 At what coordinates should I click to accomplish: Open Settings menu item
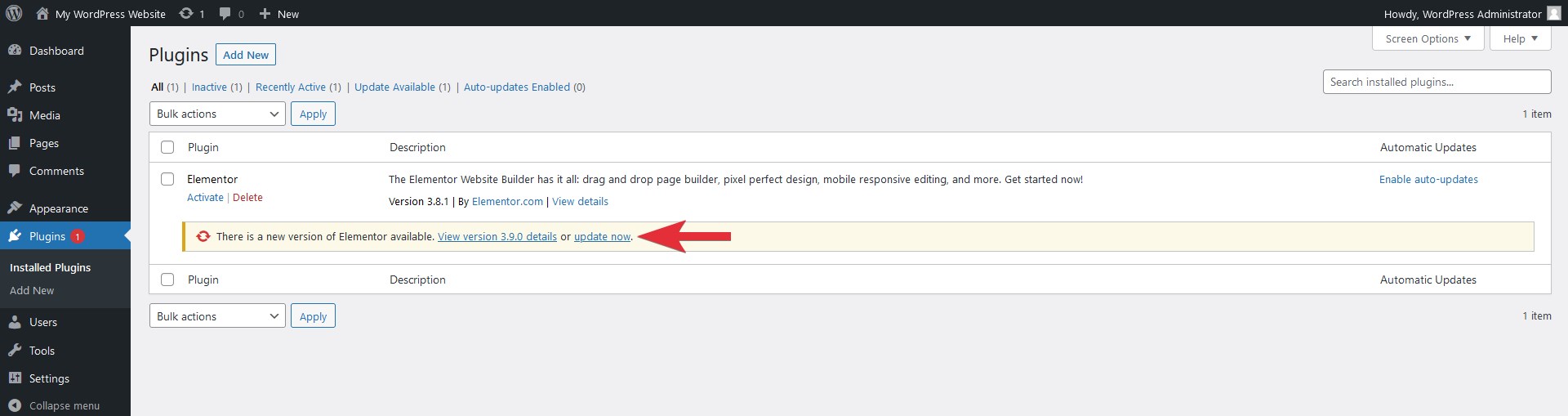[x=49, y=378]
